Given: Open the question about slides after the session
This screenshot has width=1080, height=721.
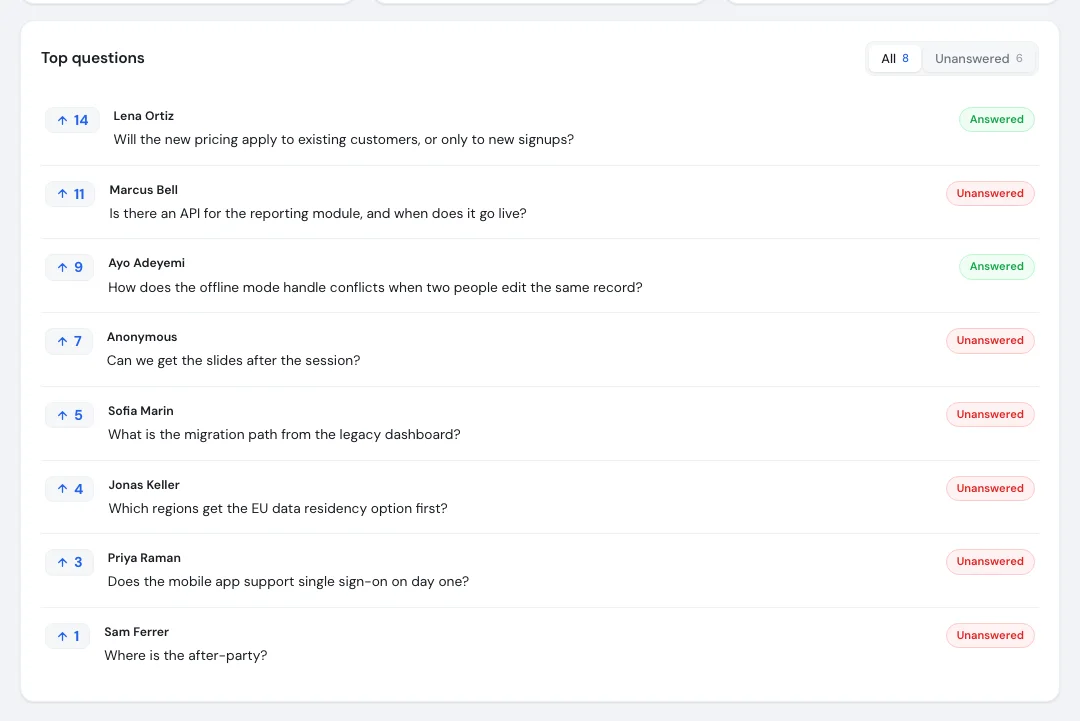Looking at the screenshot, I should pos(233,360).
